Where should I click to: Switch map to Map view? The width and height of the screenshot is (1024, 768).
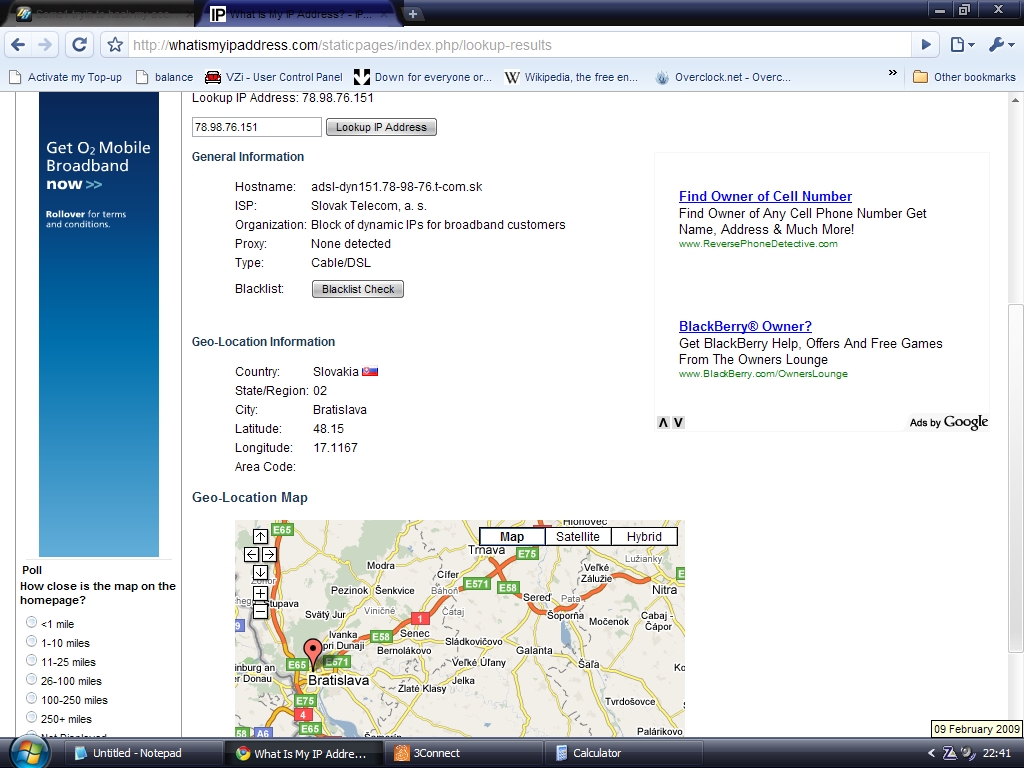click(512, 537)
